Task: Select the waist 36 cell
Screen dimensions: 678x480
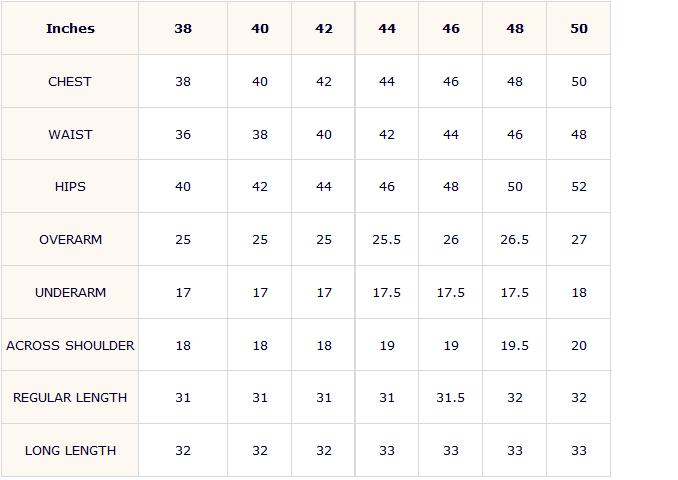Action: [183, 134]
